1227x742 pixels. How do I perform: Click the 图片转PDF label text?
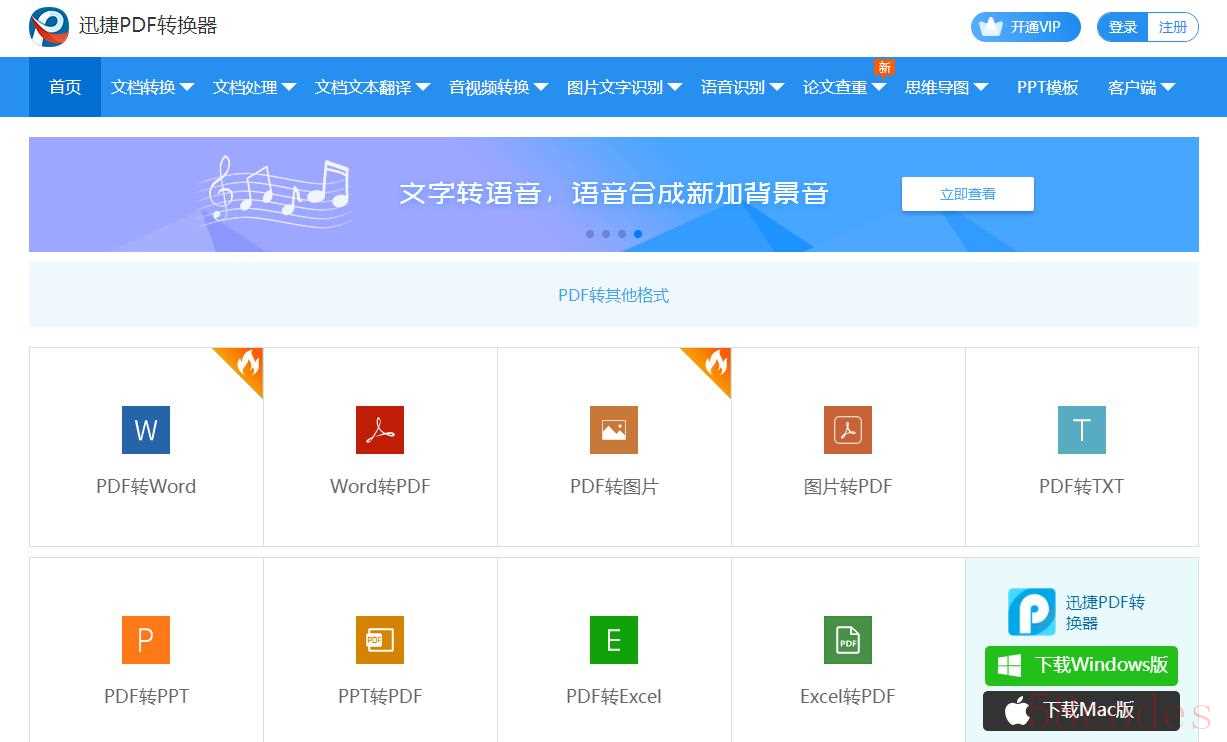click(x=848, y=487)
